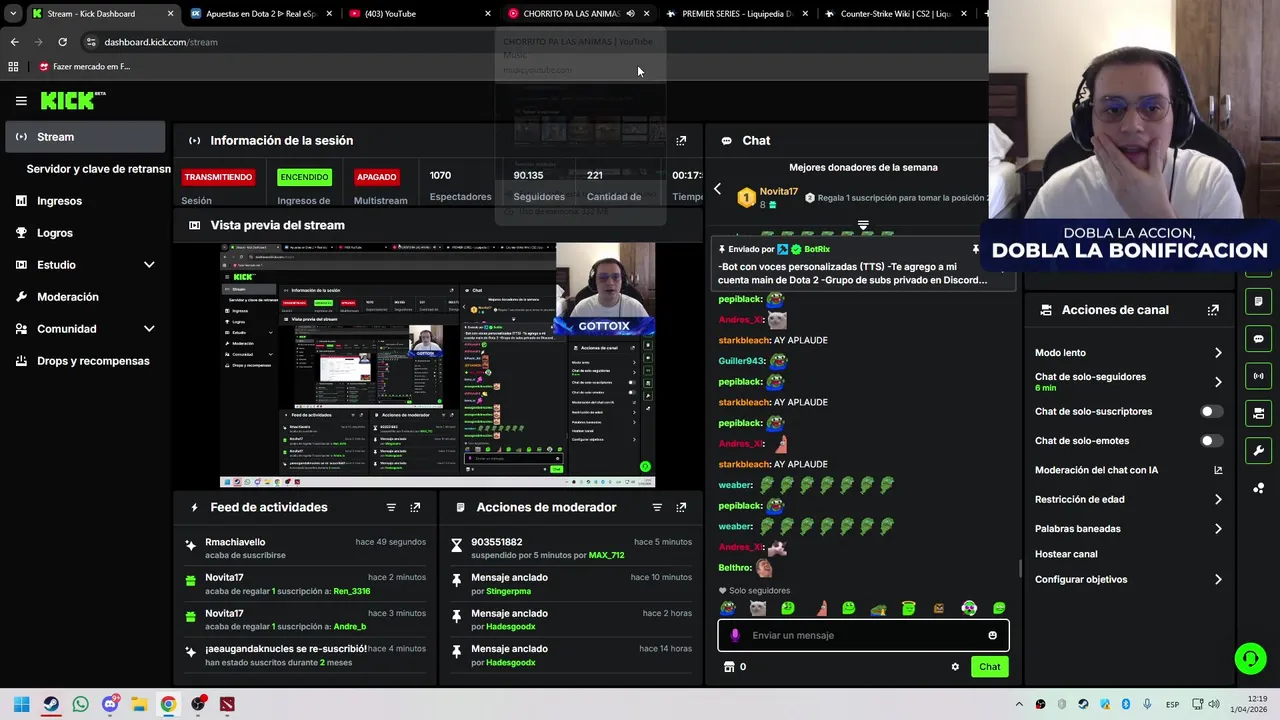Pop out the Información de la sesión panel
The width and height of the screenshot is (1280, 720).
[681, 141]
